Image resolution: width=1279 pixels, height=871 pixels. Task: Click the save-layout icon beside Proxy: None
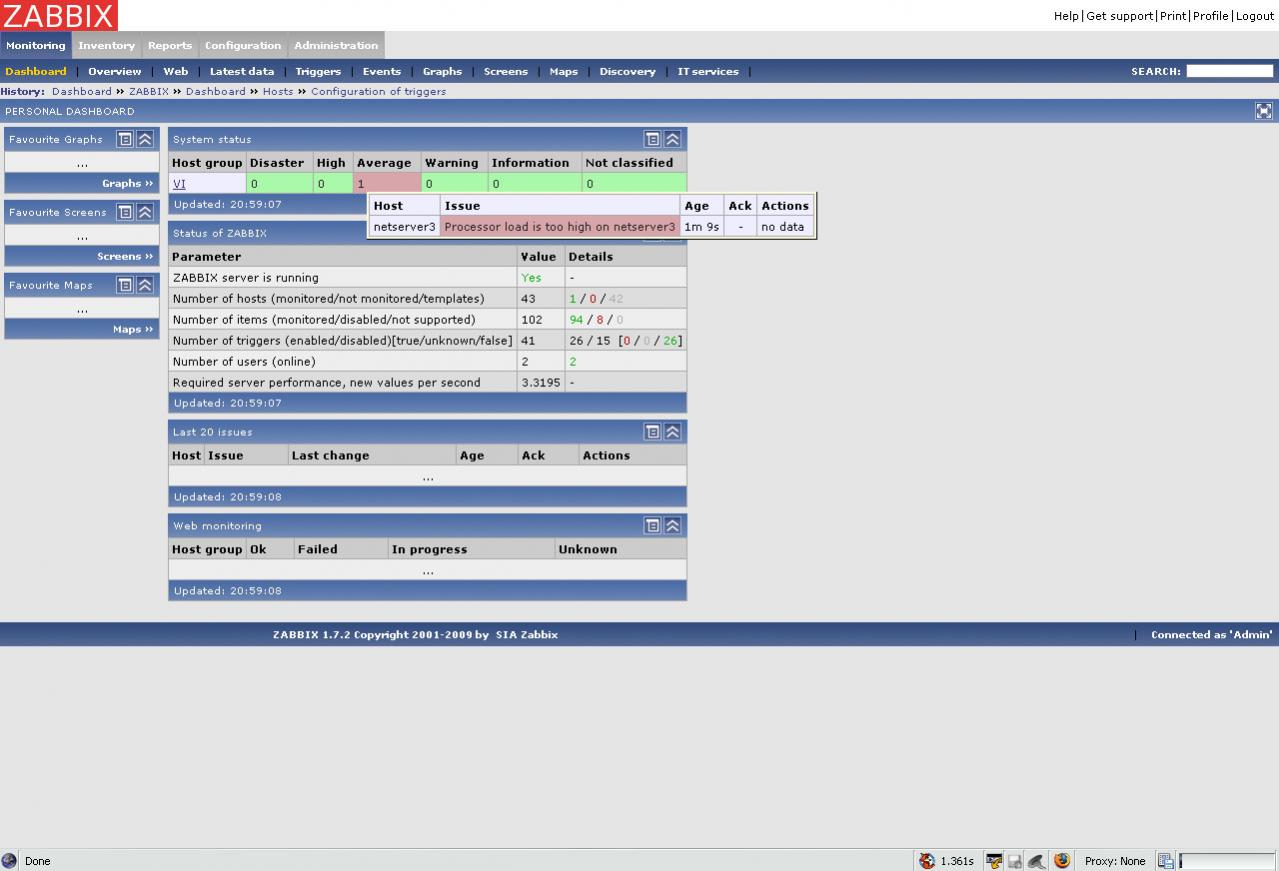point(1165,861)
